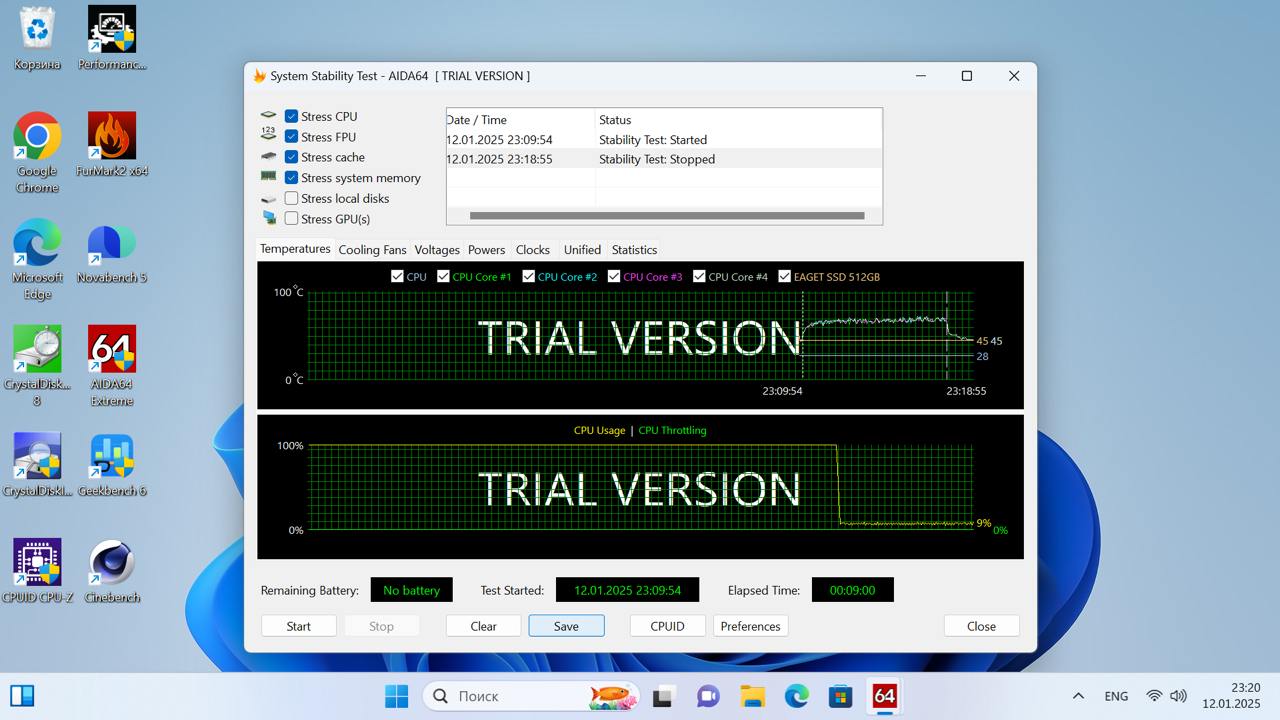
Task: Enable the Stress GPU(s) checkbox
Action: pos(291,219)
